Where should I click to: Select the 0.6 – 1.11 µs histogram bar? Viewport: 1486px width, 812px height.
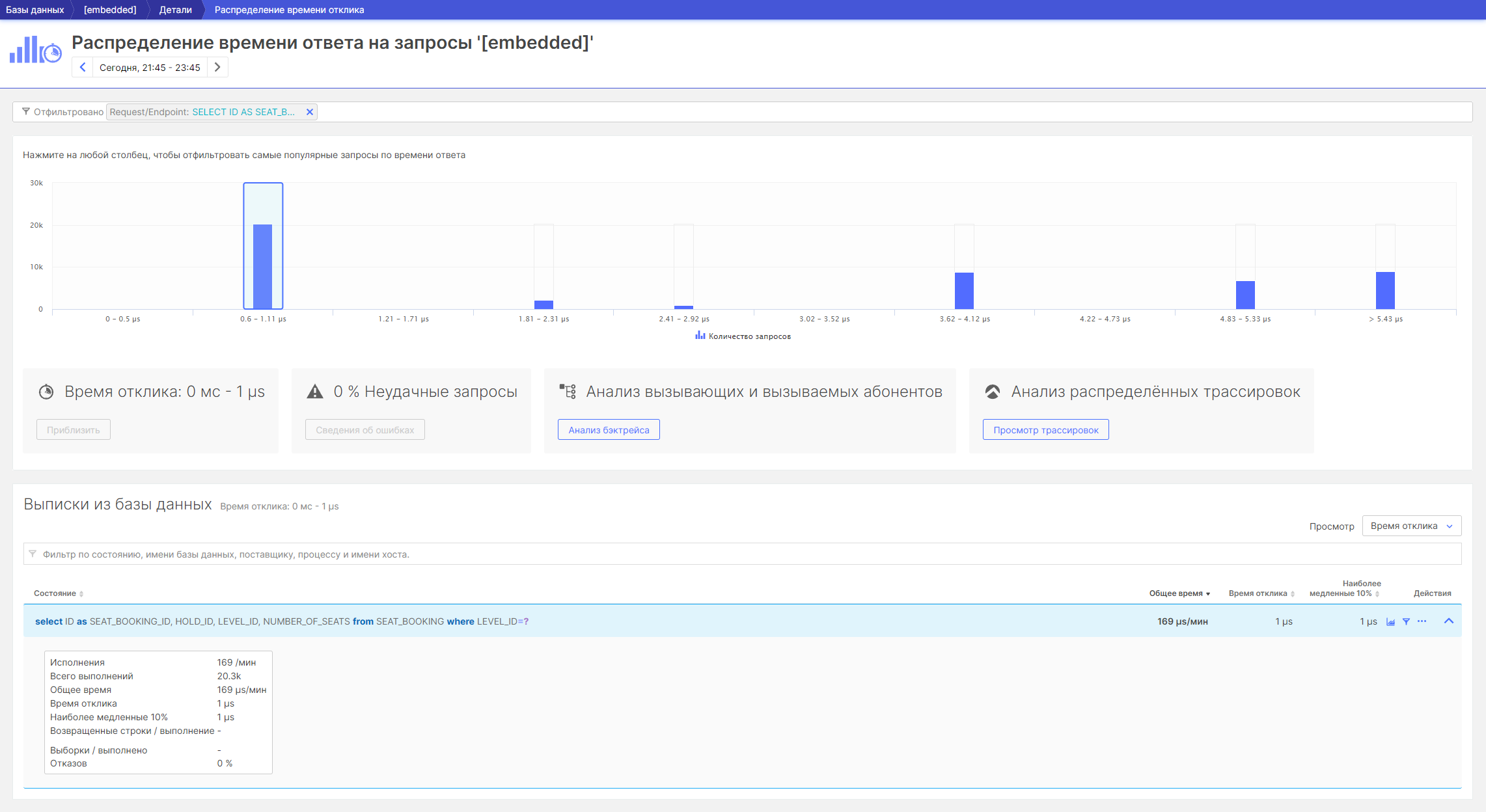(x=263, y=267)
